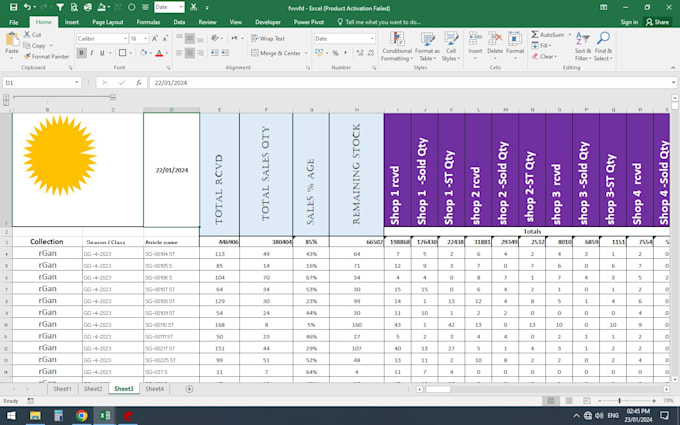Click the Windows Start button

tap(12, 415)
